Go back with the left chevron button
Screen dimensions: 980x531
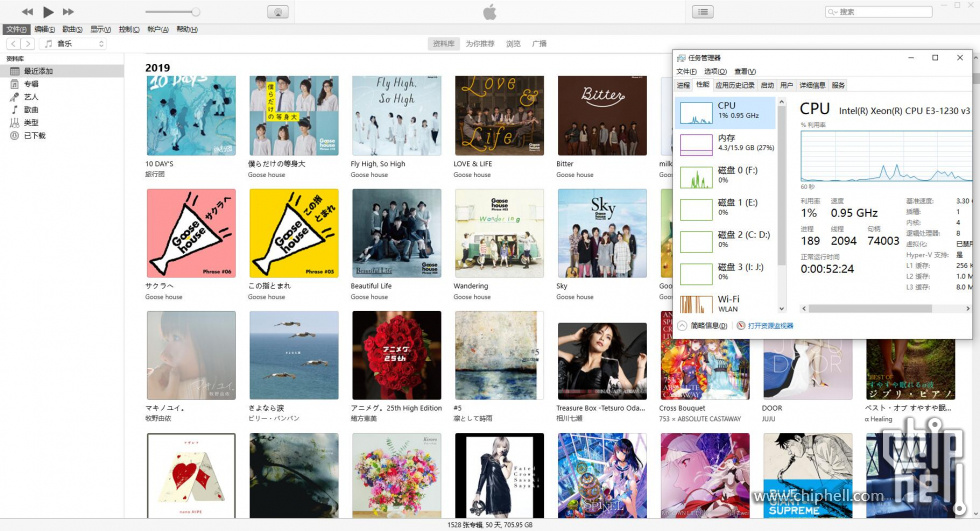click(x=13, y=44)
